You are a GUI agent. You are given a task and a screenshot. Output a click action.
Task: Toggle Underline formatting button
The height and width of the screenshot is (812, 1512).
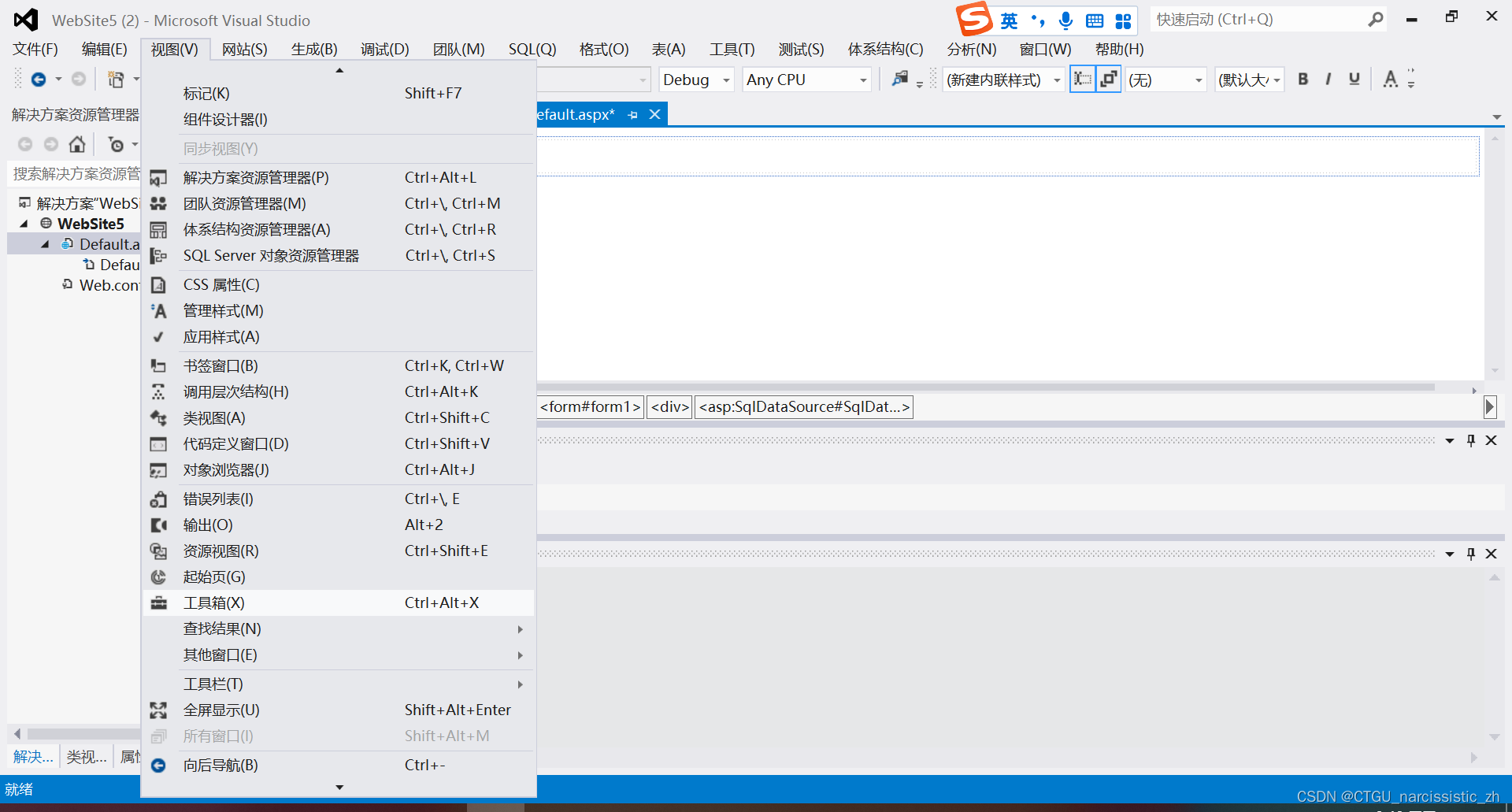click(x=1354, y=79)
